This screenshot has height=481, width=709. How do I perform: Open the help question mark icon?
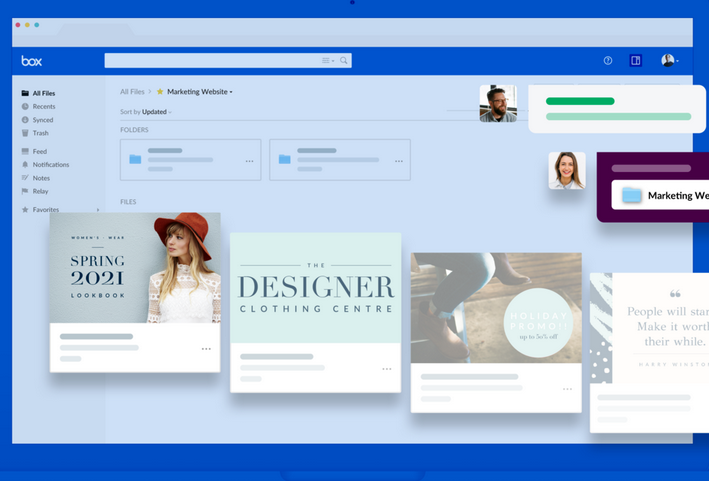[x=607, y=61]
